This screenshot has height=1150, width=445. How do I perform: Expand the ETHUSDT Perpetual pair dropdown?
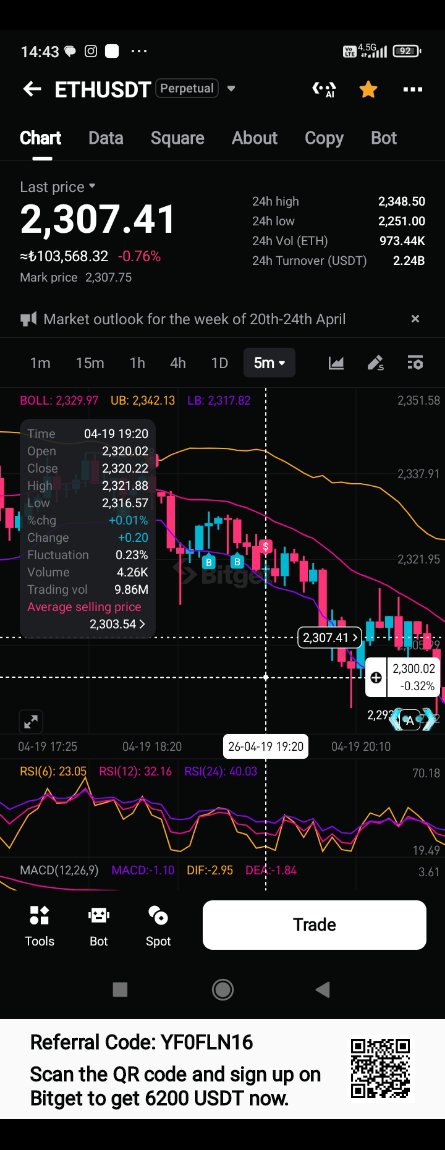pos(231,89)
